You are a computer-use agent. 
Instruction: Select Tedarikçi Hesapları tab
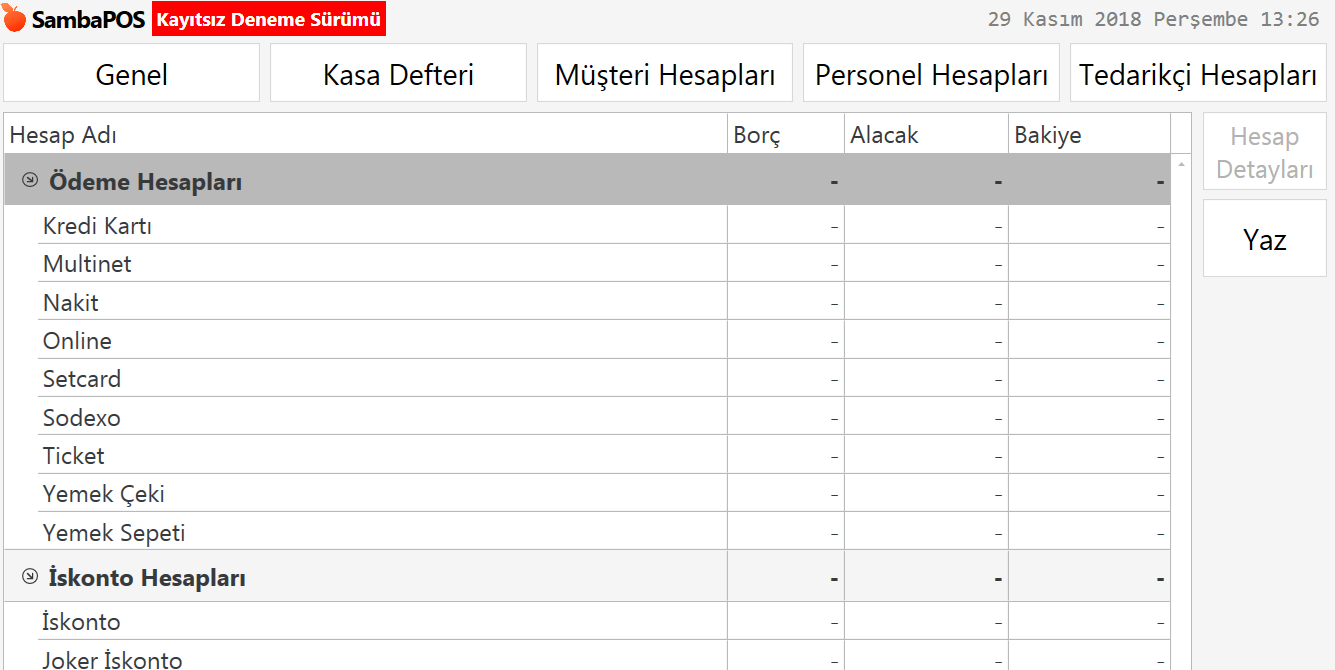click(x=1198, y=73)
